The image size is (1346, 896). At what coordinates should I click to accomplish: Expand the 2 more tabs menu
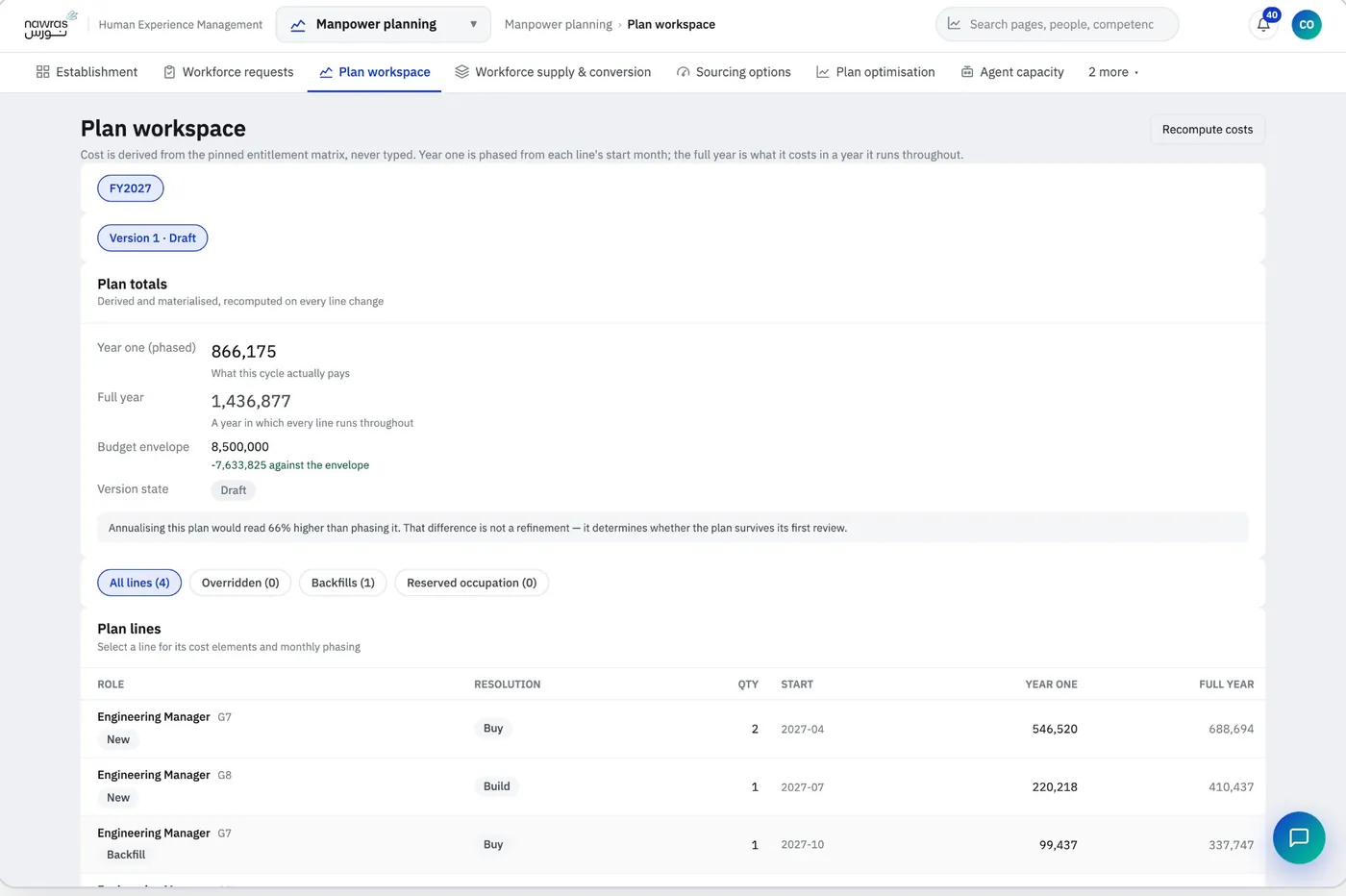[x=1112, y=72]
